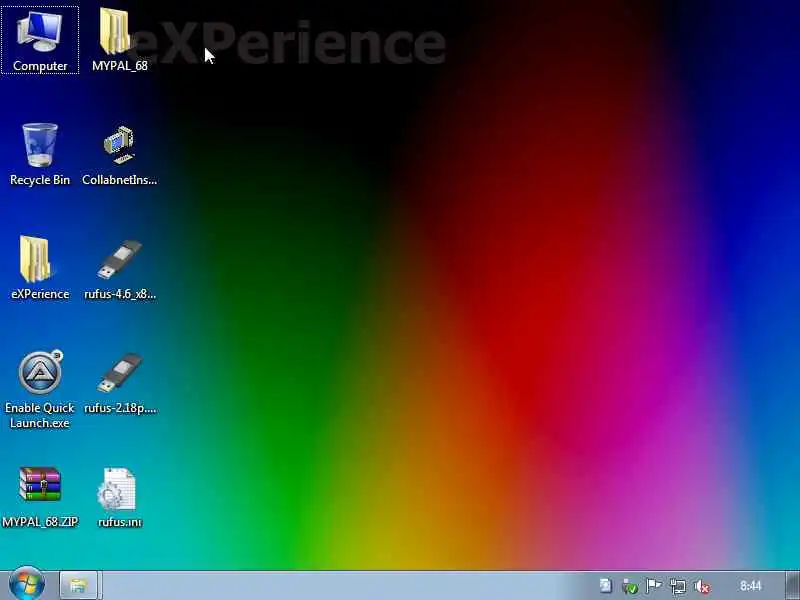Click the Safely Remove Hardware tray icon
Screen dimensions: 800x600
630,586
